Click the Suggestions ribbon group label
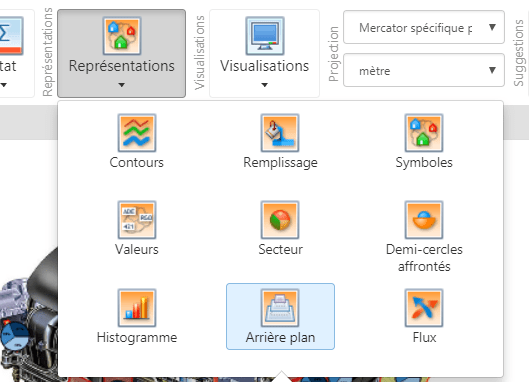This screenshot has height=382, width=529. click(518, 53)
